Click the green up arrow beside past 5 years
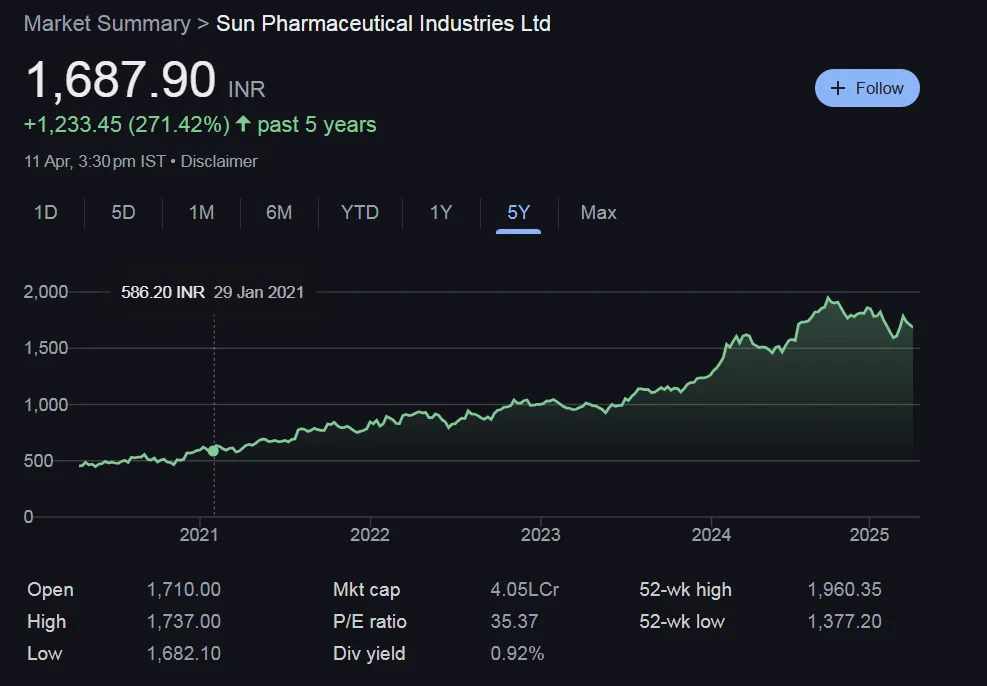The image size is (987, 686). (243, 123)
